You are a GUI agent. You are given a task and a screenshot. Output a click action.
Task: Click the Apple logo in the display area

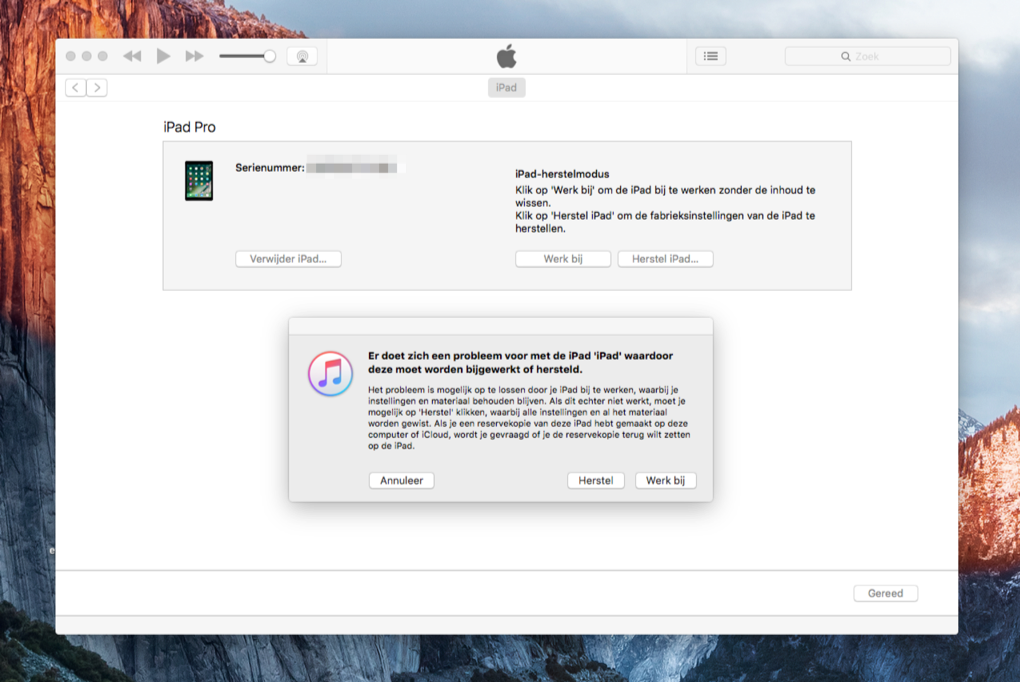506,56
